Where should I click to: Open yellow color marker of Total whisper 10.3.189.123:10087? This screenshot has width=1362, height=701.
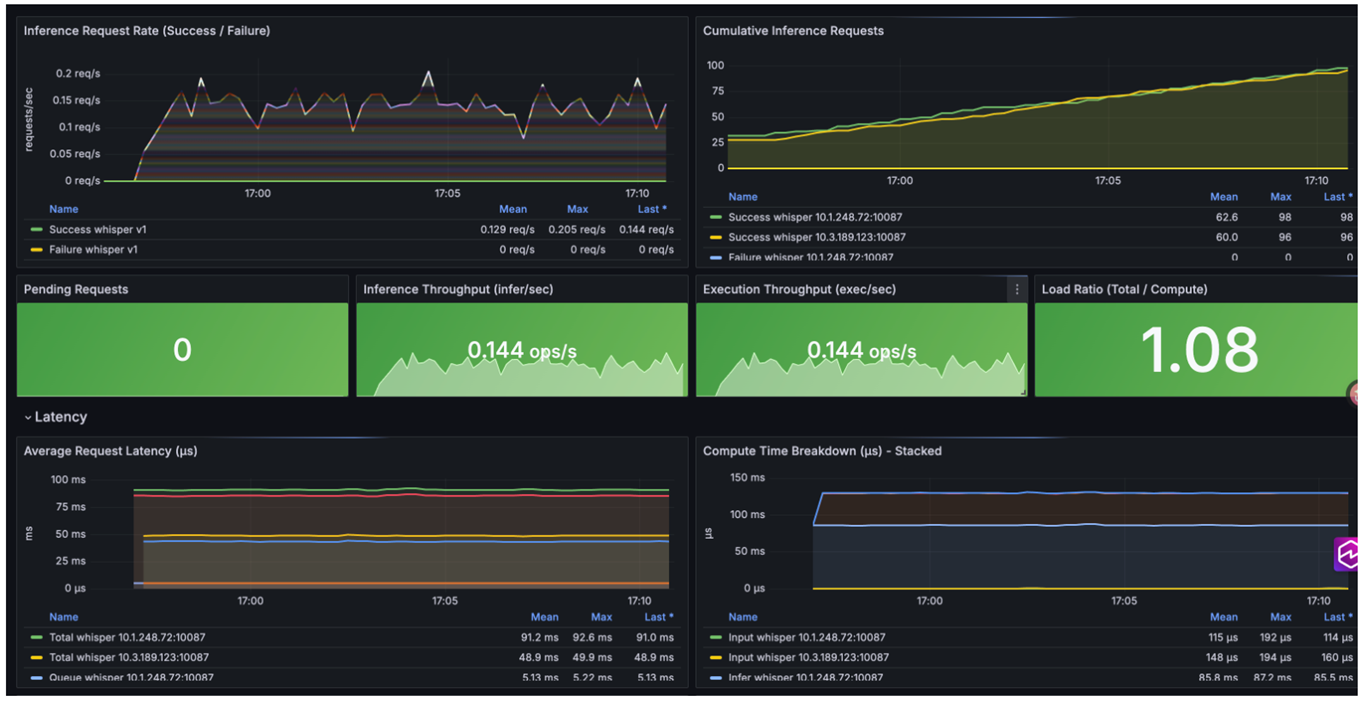point(37,657)
